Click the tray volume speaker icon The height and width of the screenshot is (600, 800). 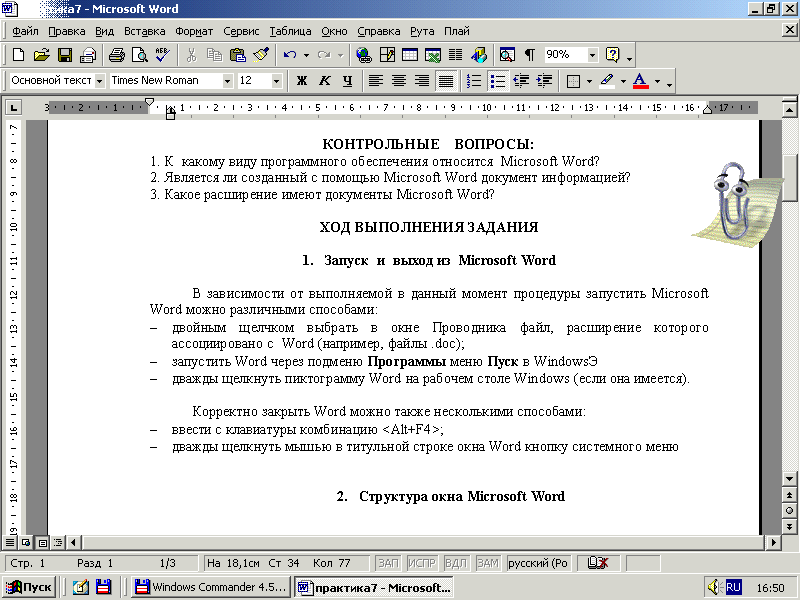(x=713, y=587)
